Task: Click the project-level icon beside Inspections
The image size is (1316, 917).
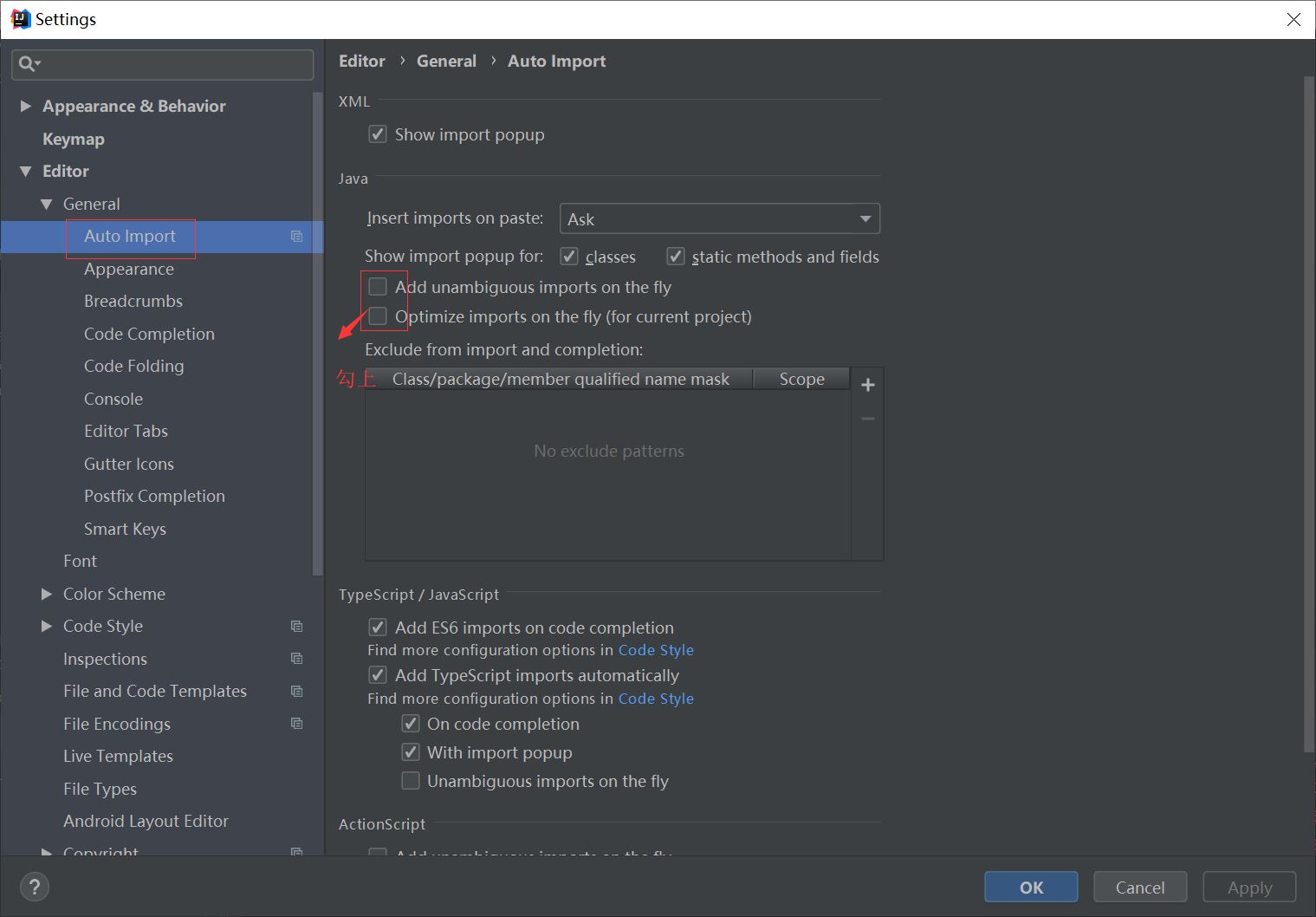Action: [x=296, y=659]
